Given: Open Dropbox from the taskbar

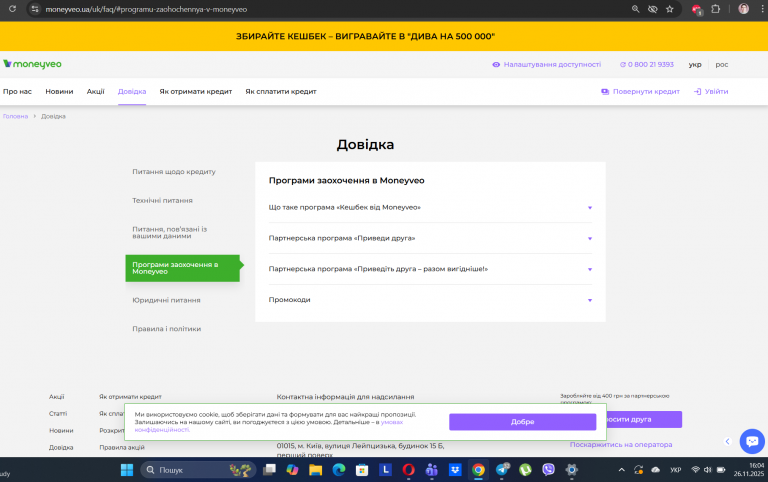Looking at the screenshot, I should 455,470.
